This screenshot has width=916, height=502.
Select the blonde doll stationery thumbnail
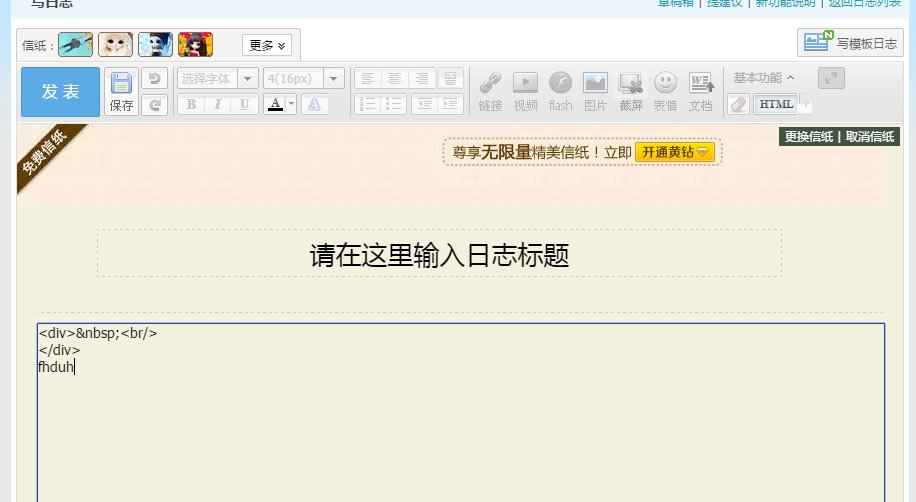[115, 44]
